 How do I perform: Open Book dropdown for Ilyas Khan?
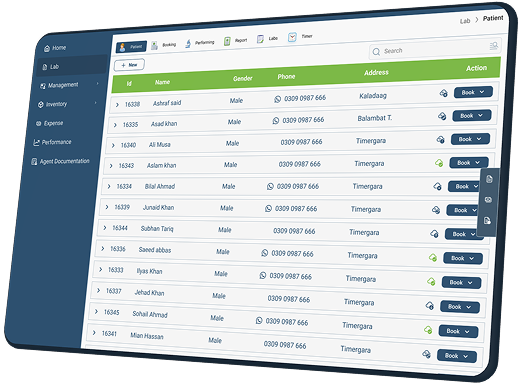point(461,283)
